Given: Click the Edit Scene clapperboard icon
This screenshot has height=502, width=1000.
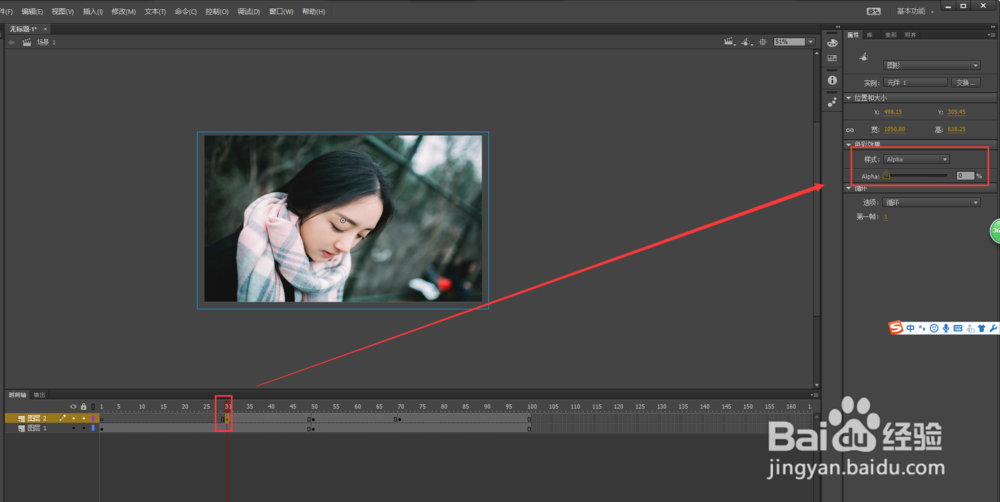Looking at the screenshot, I should click(x=729, y=42).
